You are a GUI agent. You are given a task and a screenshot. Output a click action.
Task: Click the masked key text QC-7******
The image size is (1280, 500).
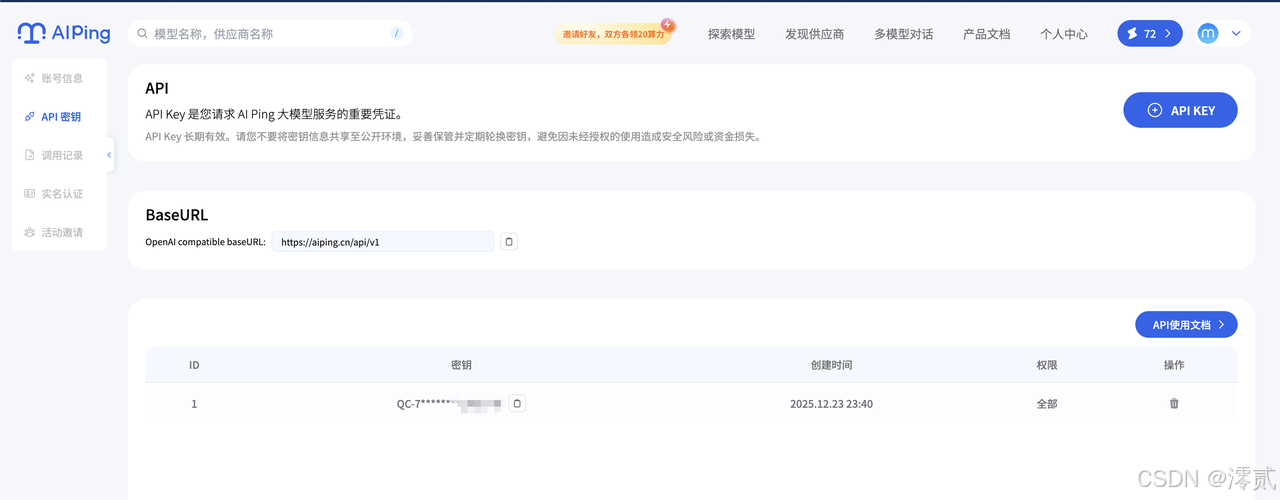(448, 404)
